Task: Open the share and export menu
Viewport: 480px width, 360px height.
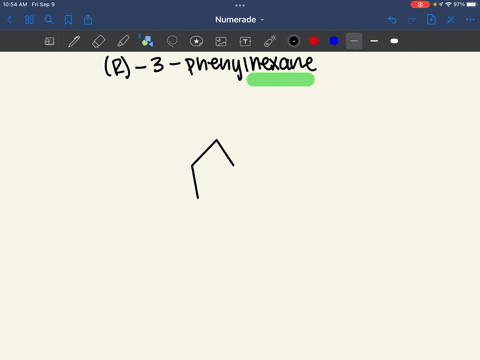Action: (x=88, y=20)
